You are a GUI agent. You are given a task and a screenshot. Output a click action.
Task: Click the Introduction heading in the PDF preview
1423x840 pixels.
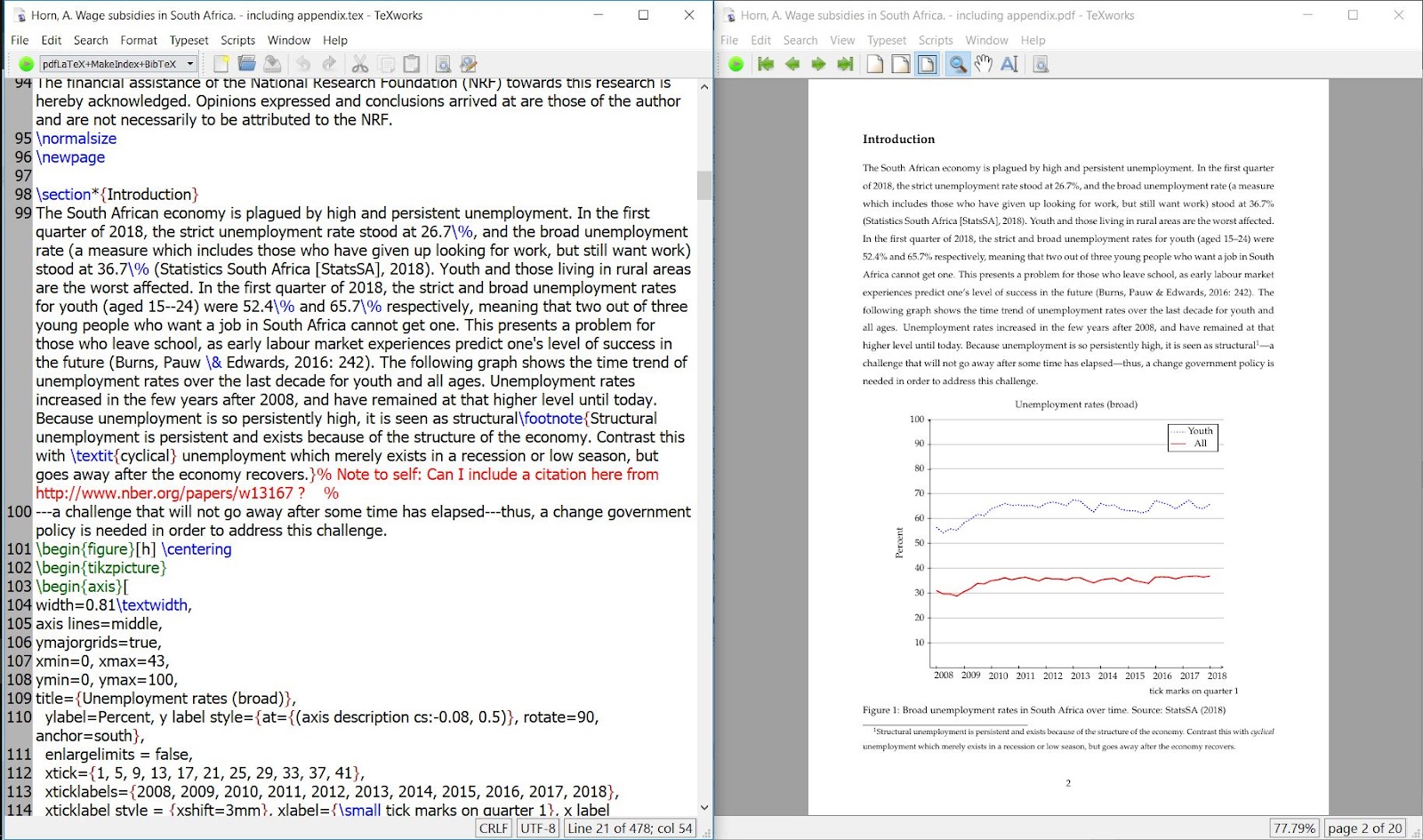coord(898,140)
